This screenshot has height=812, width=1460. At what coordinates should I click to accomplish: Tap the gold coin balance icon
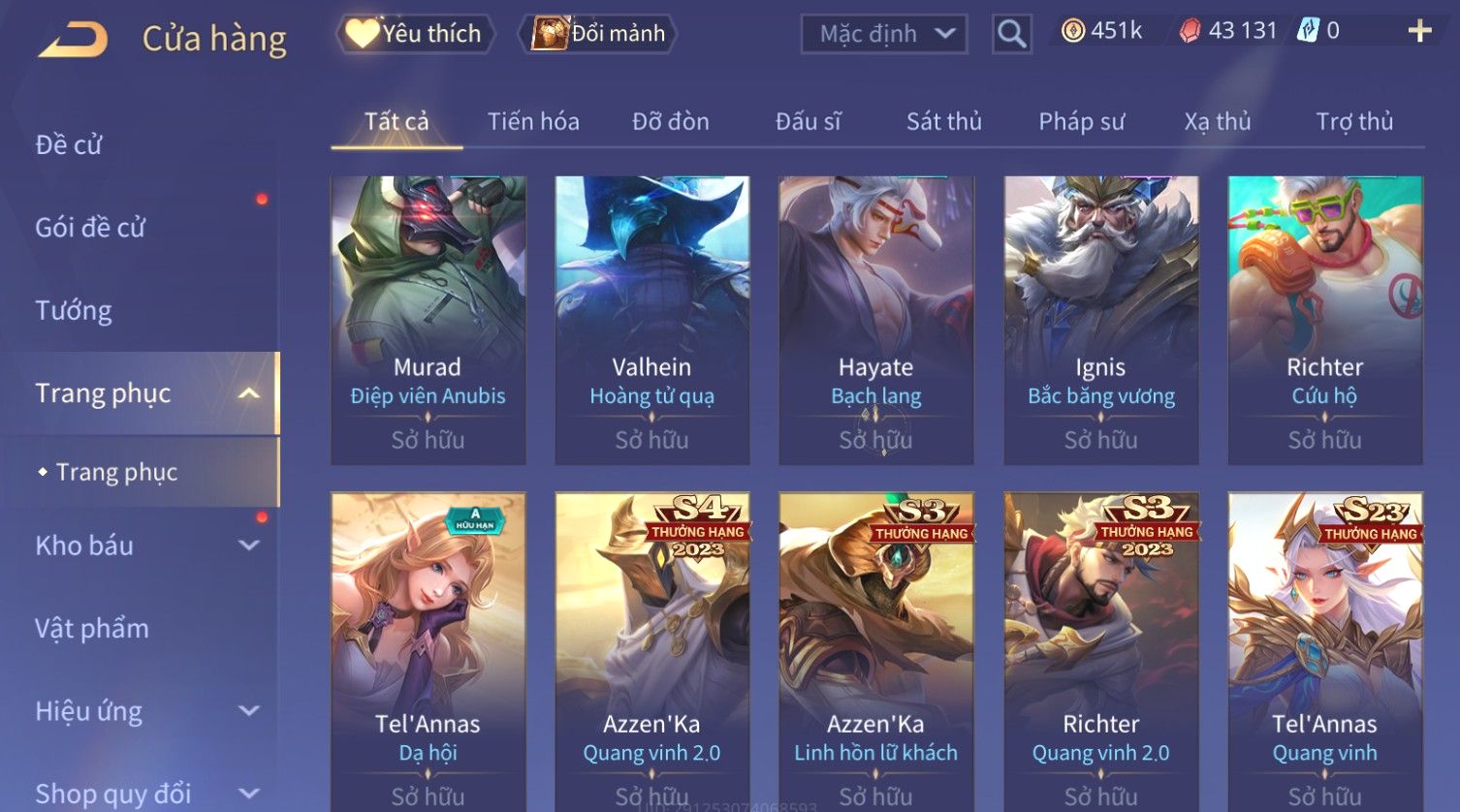pyautogui.click(x=1072, y=32)
